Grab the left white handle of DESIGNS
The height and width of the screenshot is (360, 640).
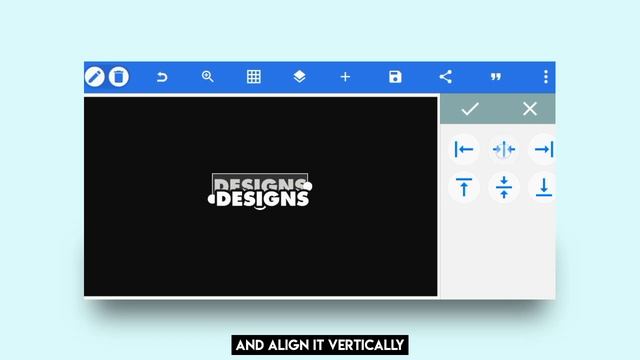click(211, 199)
